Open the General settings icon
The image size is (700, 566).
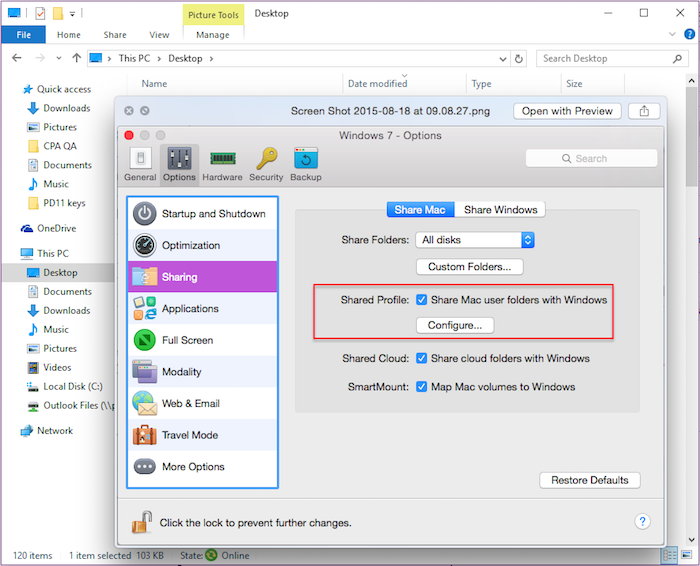tap(140, 163)
